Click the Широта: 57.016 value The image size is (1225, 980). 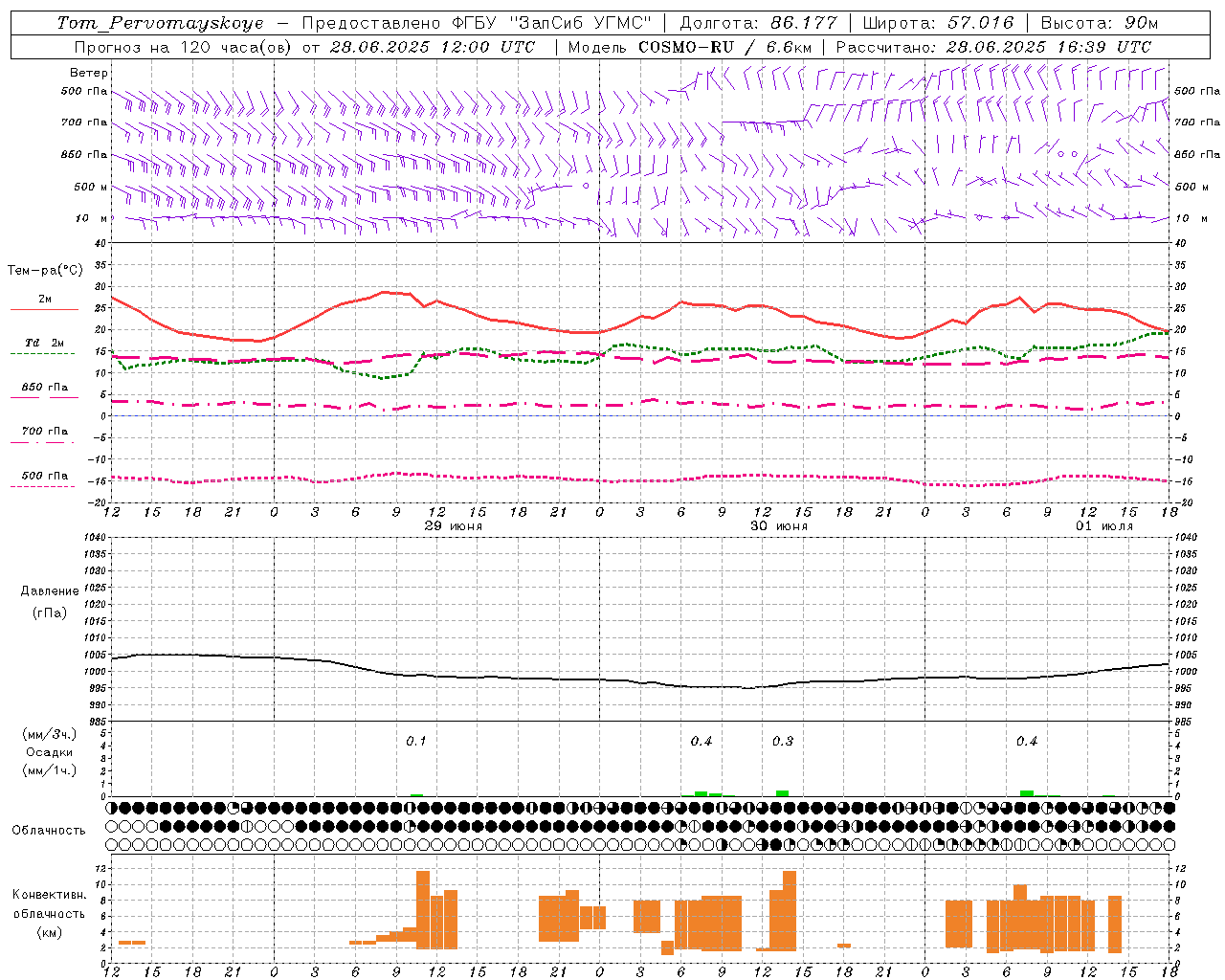pos(938,23)
